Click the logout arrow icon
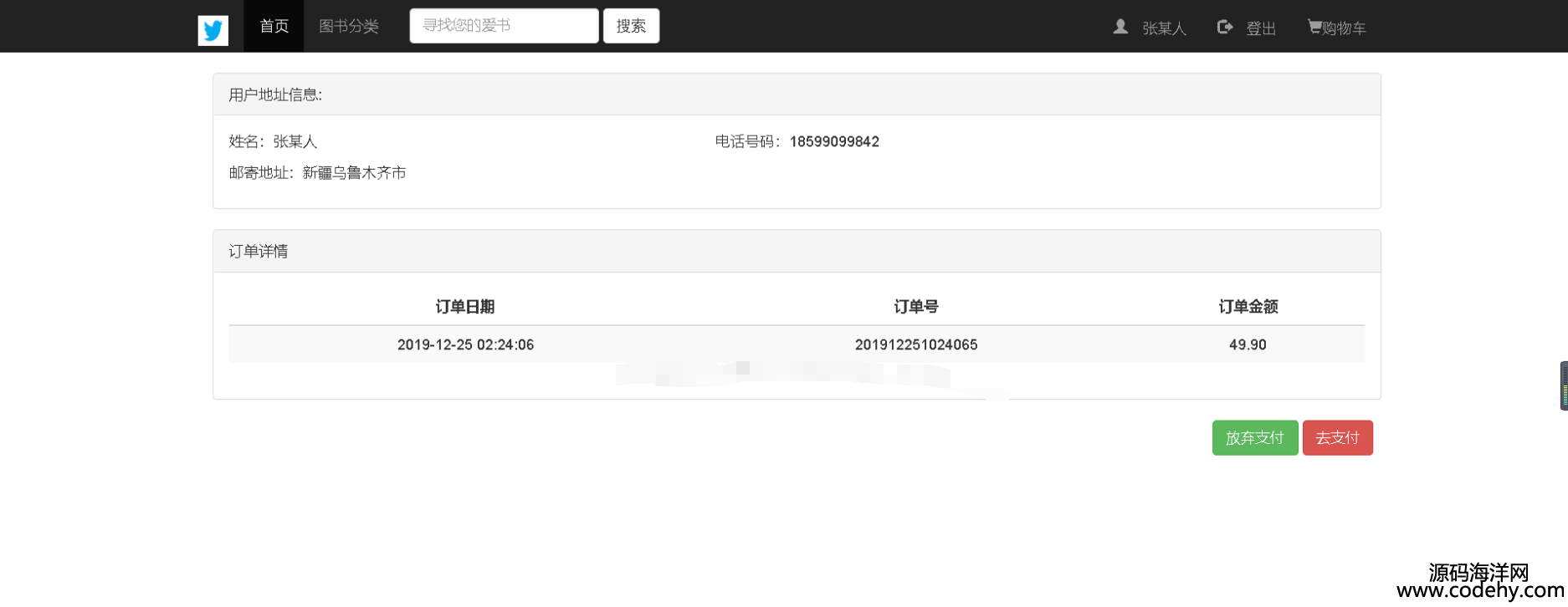 1224,27
